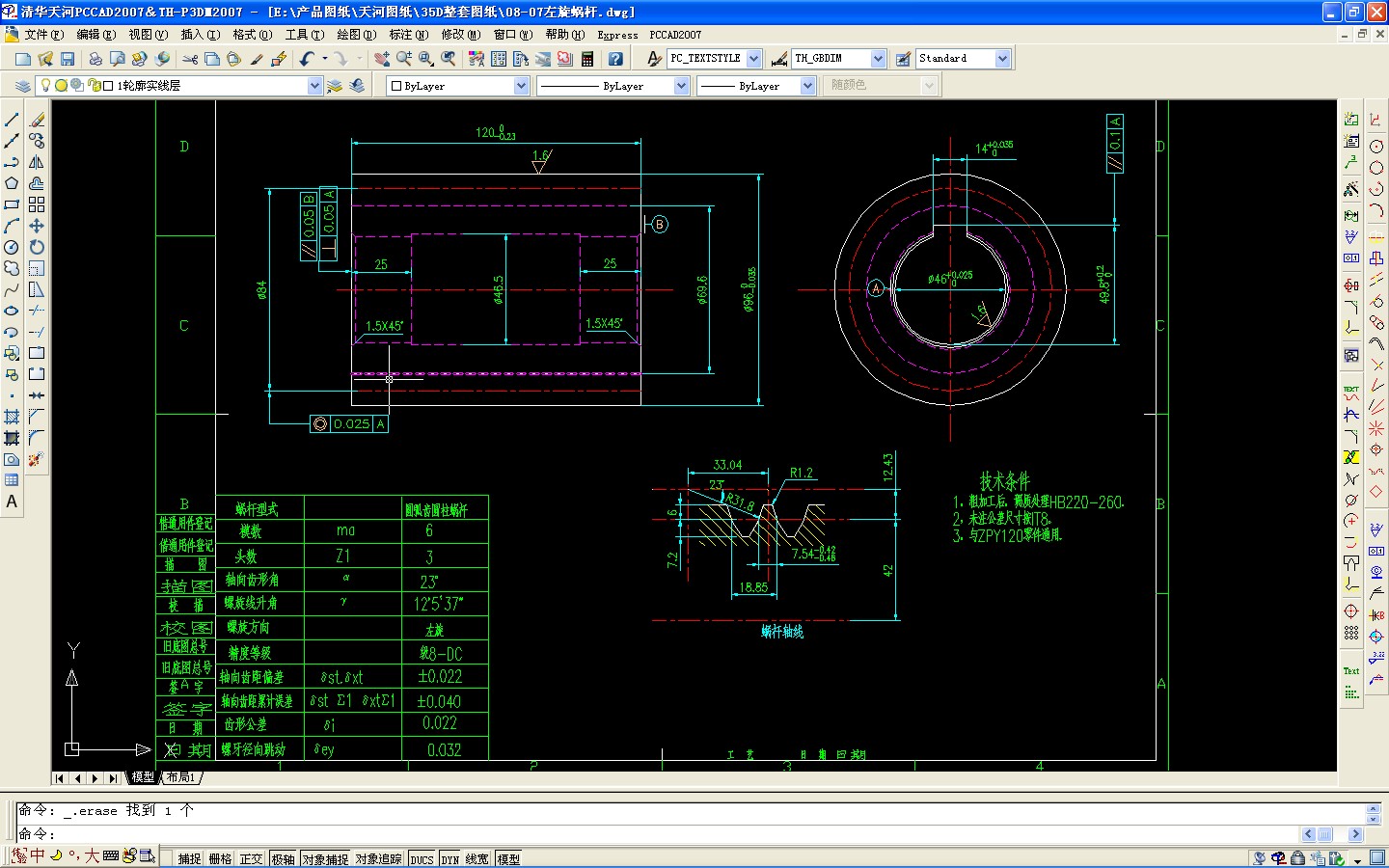Click the first-layout tab navigation arrow
Image resolution: width=1389 pixels, height=868 pixels.
point(60,778)
